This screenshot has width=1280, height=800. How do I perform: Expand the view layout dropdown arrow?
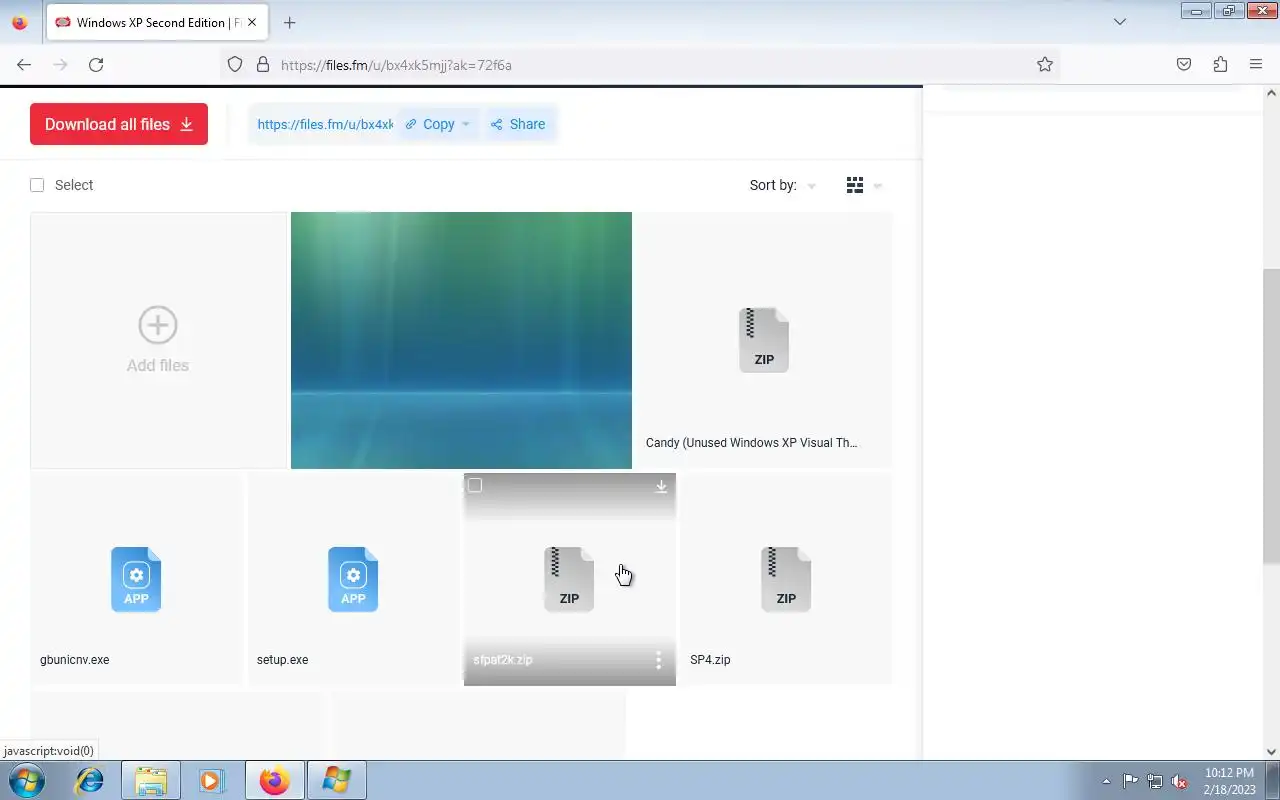click(878, 186)
